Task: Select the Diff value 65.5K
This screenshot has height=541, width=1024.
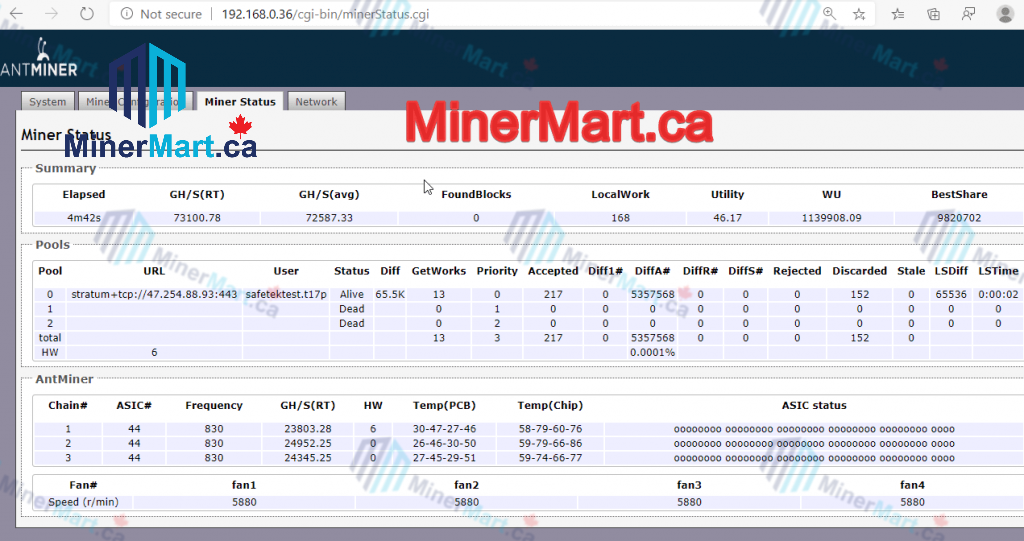Action: 390,294
